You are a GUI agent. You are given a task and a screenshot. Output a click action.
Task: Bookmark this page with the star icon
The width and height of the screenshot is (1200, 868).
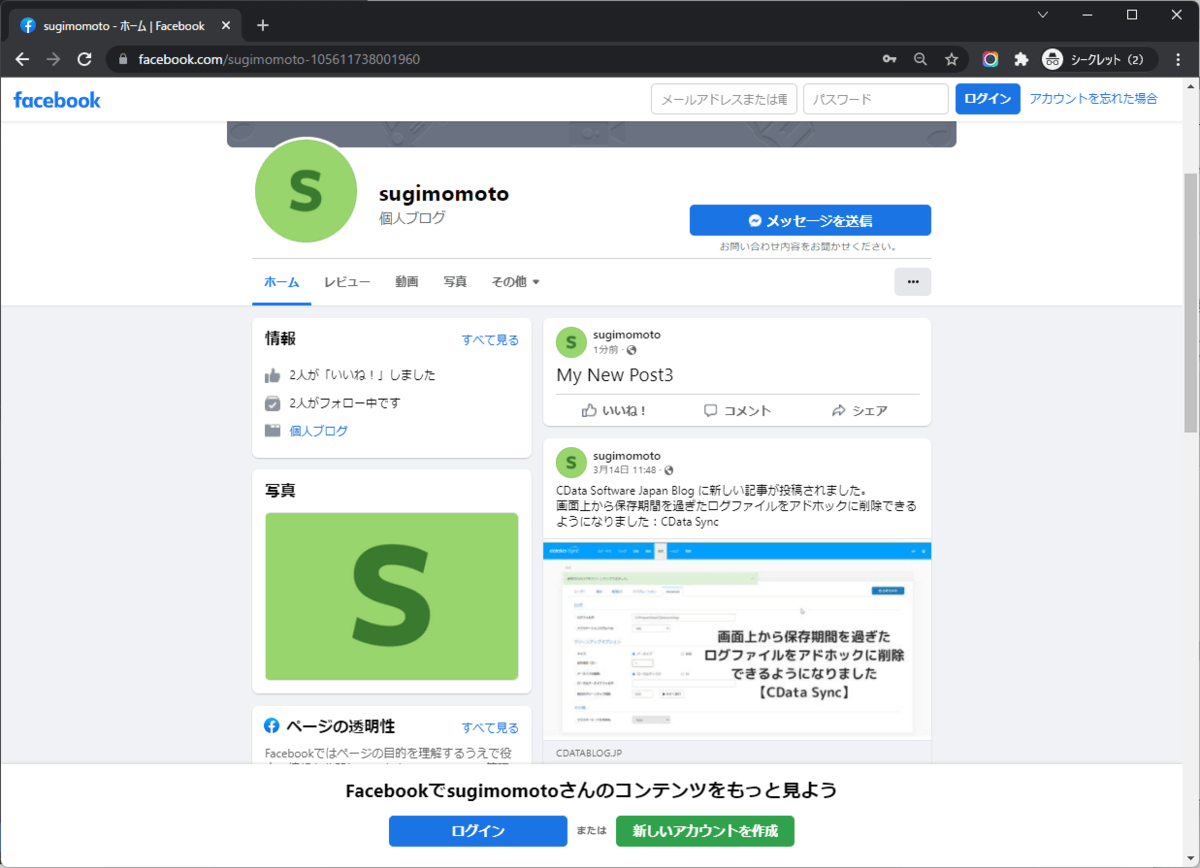coord(951,59)
